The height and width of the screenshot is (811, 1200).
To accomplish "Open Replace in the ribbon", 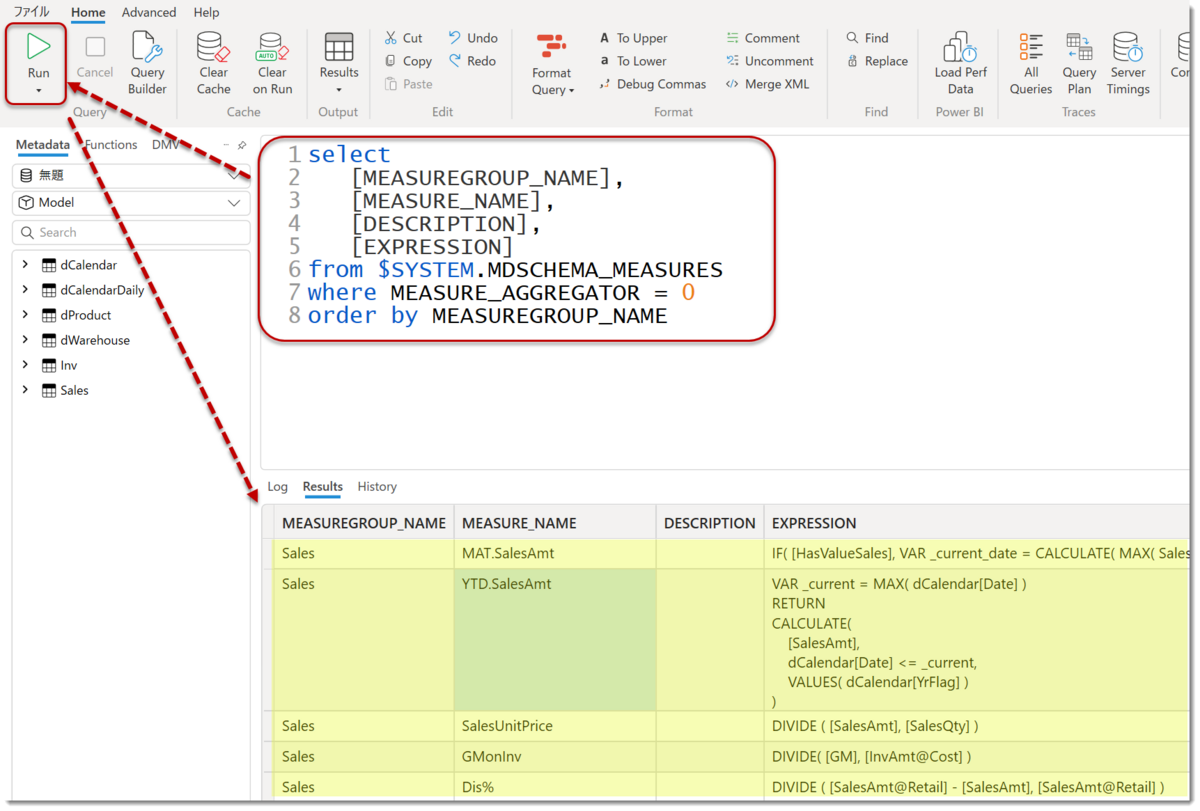I will (877, 61).
